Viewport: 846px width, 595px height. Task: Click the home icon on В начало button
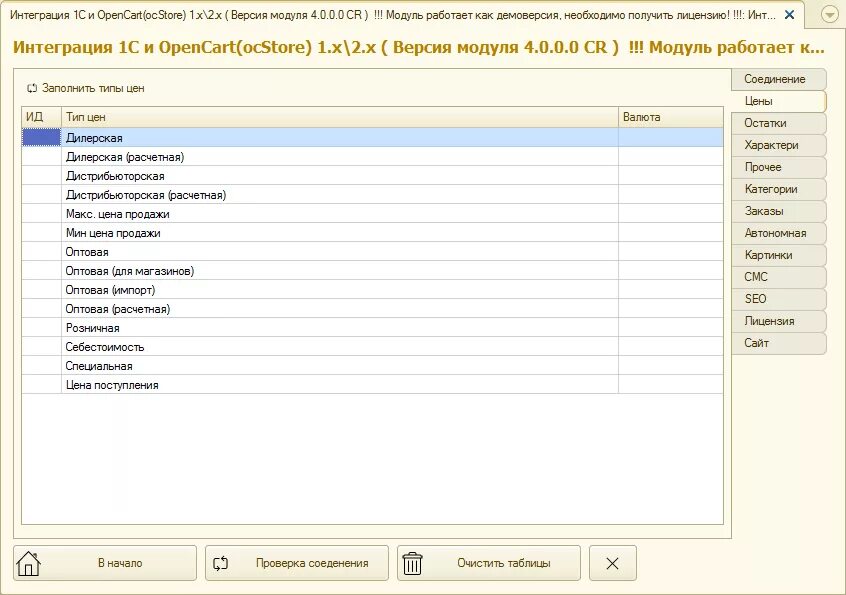pyautogui.click(x=29, y=563)
